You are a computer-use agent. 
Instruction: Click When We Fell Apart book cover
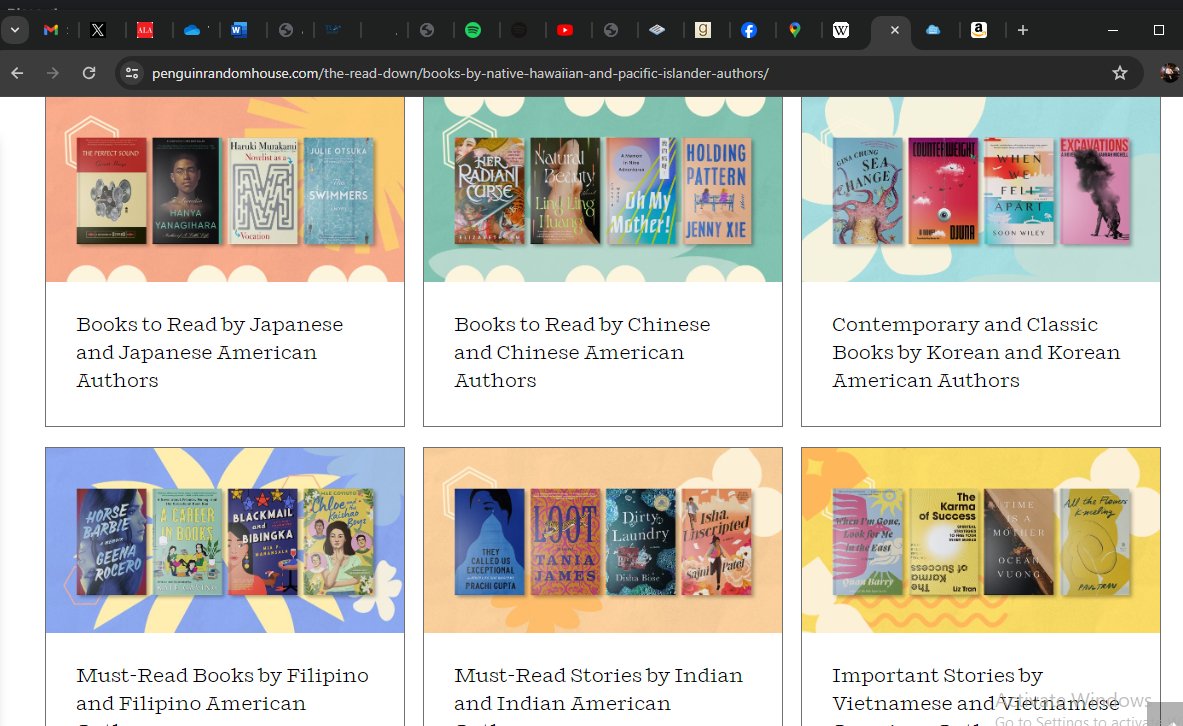coord(1019,190)
